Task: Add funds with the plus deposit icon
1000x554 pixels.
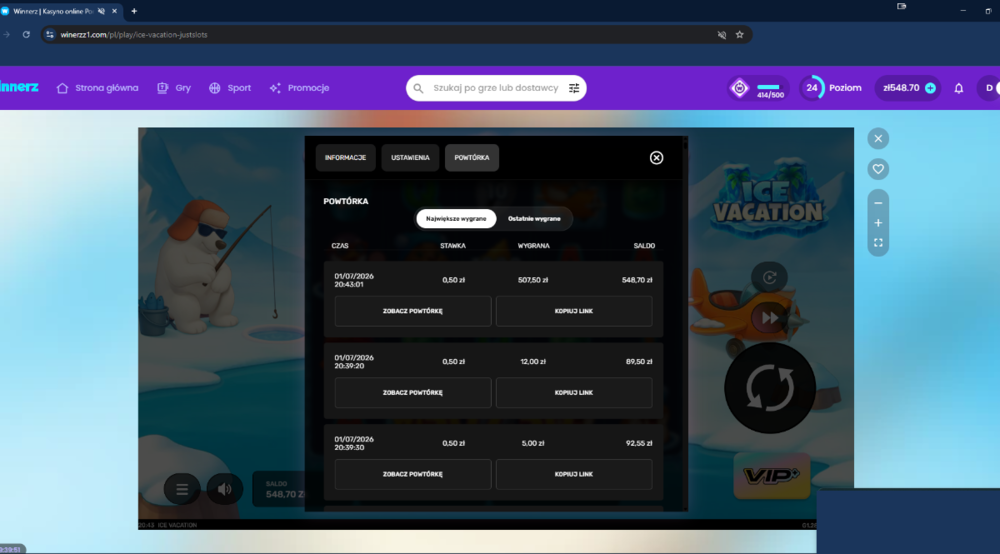Action: (930, 88)
